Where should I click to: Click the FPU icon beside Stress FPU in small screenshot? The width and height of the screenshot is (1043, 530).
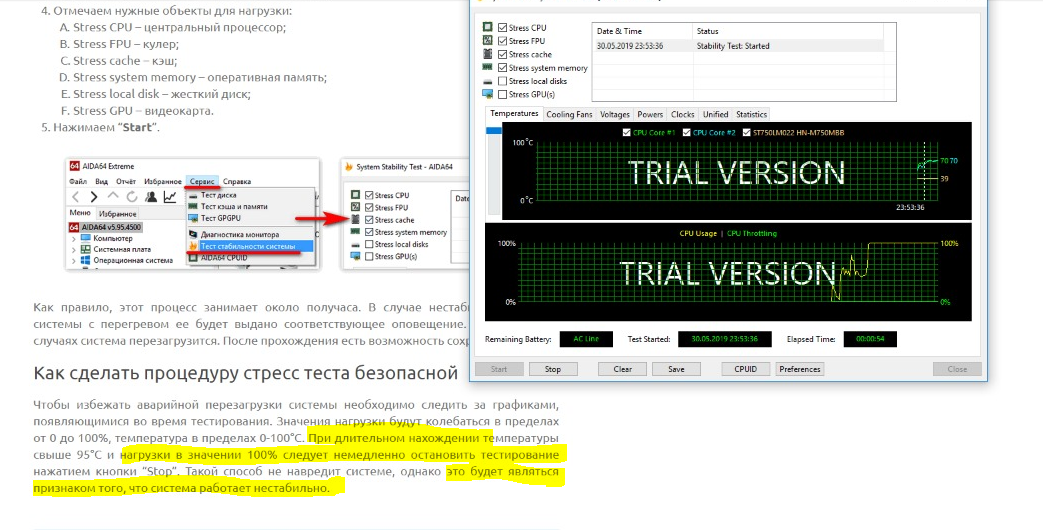pos(355,207)
